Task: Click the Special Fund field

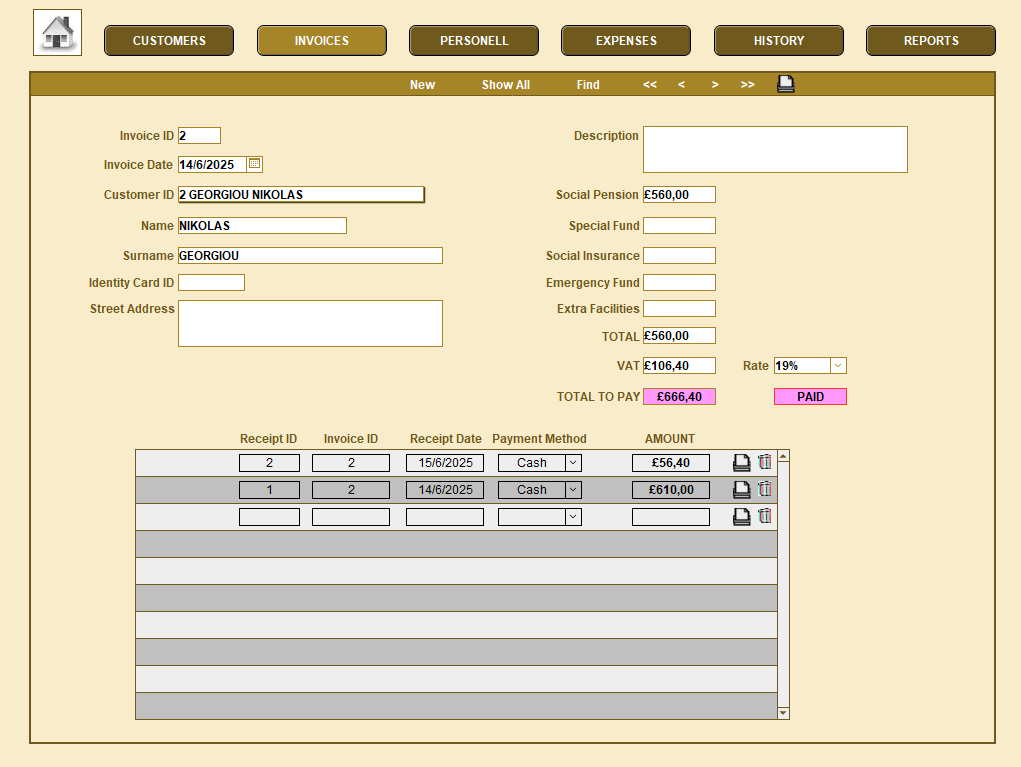Action: 679,225
